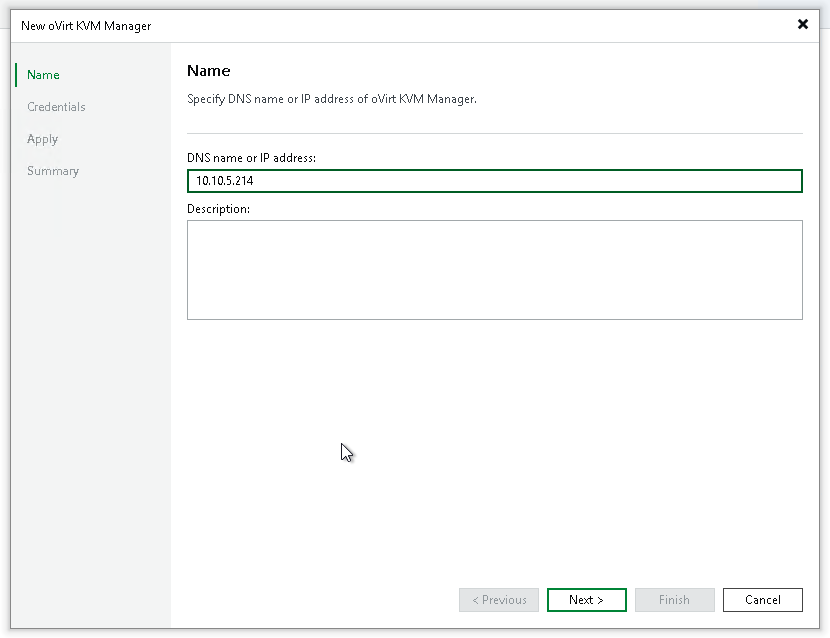Focus the DNS name or IP address field
Screen dimensions: 830x638
point(494,181)
